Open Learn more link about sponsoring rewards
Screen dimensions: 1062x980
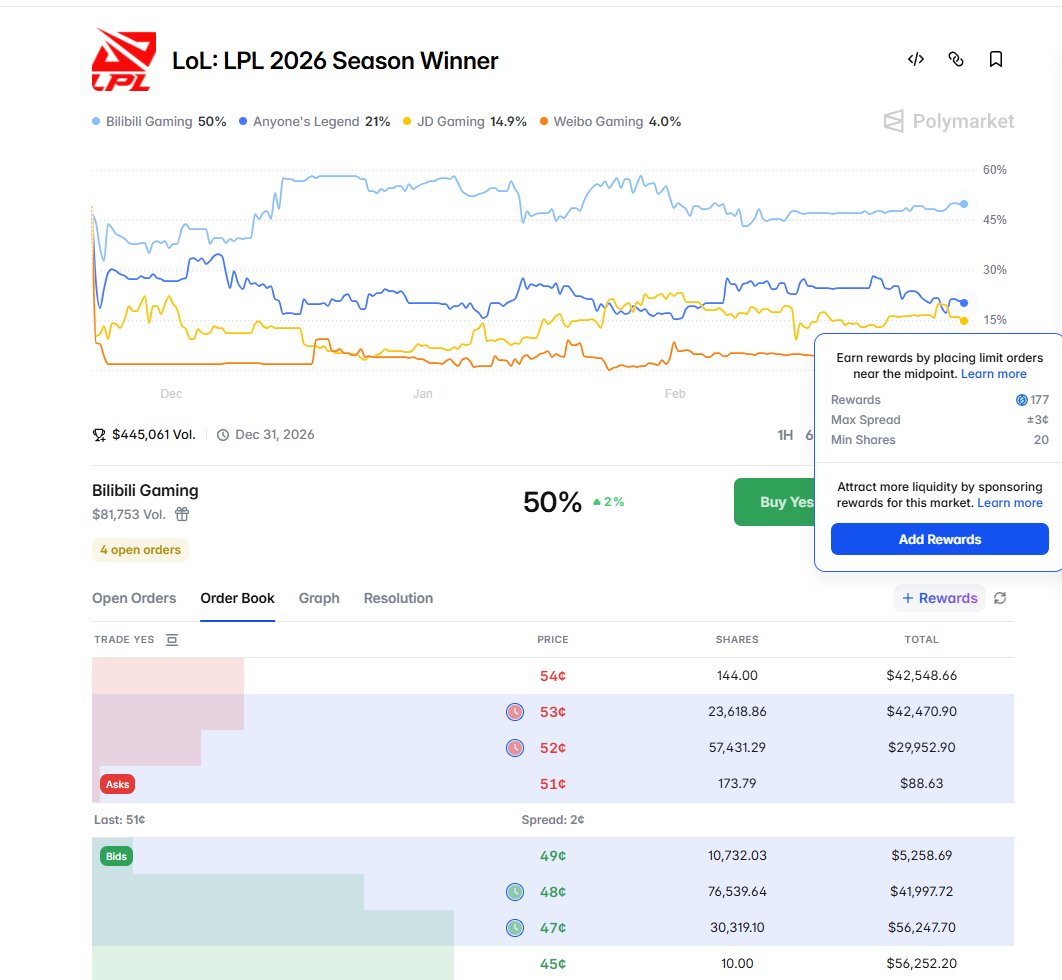(1010, 503)
